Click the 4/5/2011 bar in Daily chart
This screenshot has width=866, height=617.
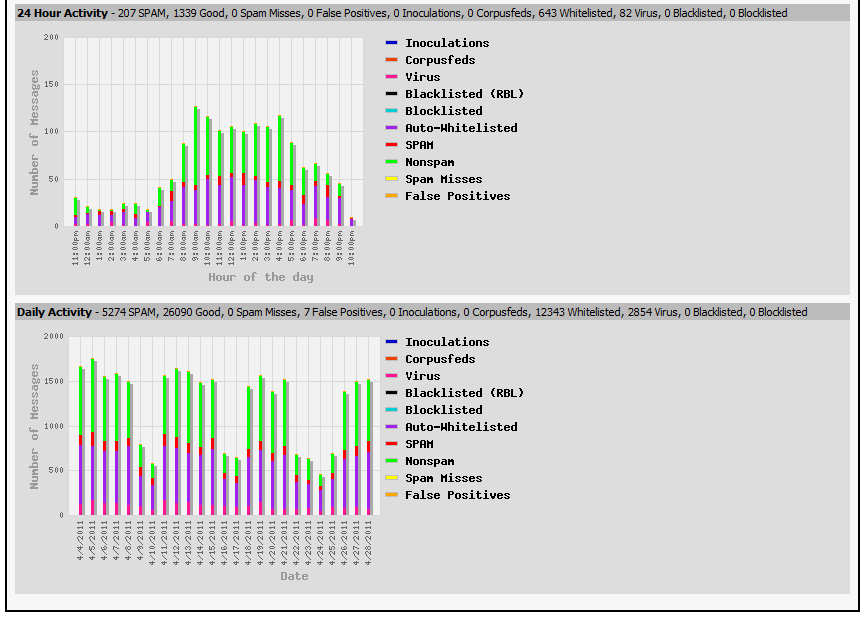(x=93, y=440)
